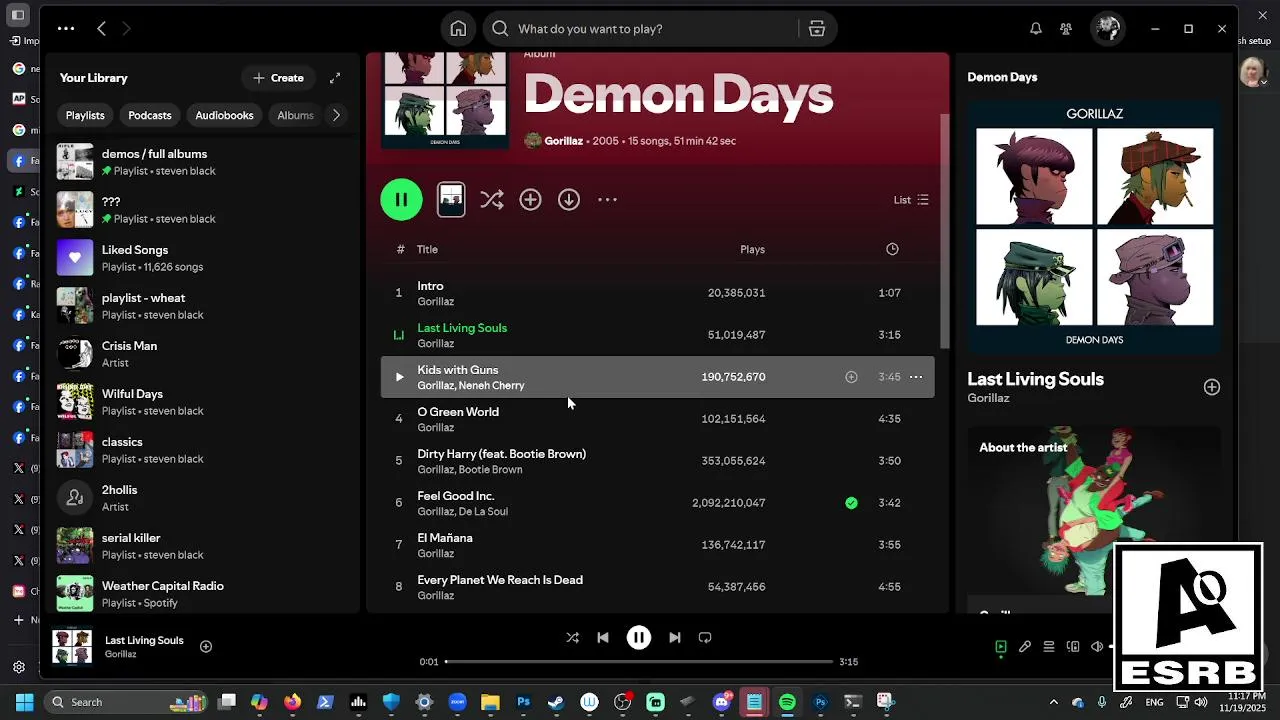This screenshot has width=1280, height=720.
Task: Open the 'demos / full albums' playlist
Action: pos(205,162)
